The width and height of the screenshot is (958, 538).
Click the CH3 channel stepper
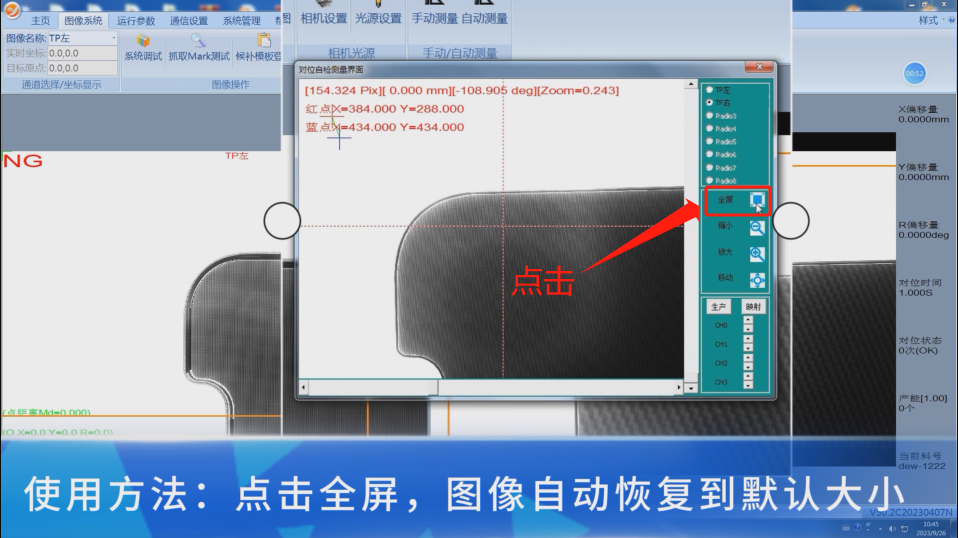747,383
